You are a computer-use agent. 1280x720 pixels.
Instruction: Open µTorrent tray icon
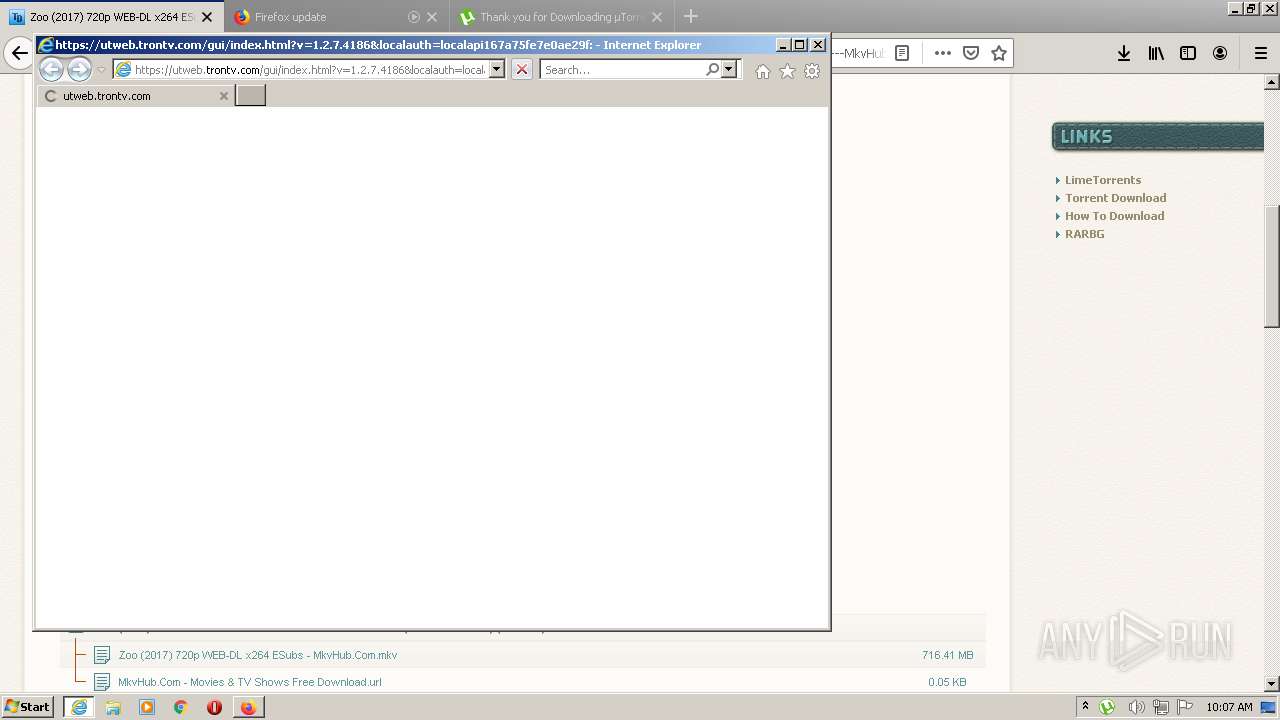coord(1108,707)
